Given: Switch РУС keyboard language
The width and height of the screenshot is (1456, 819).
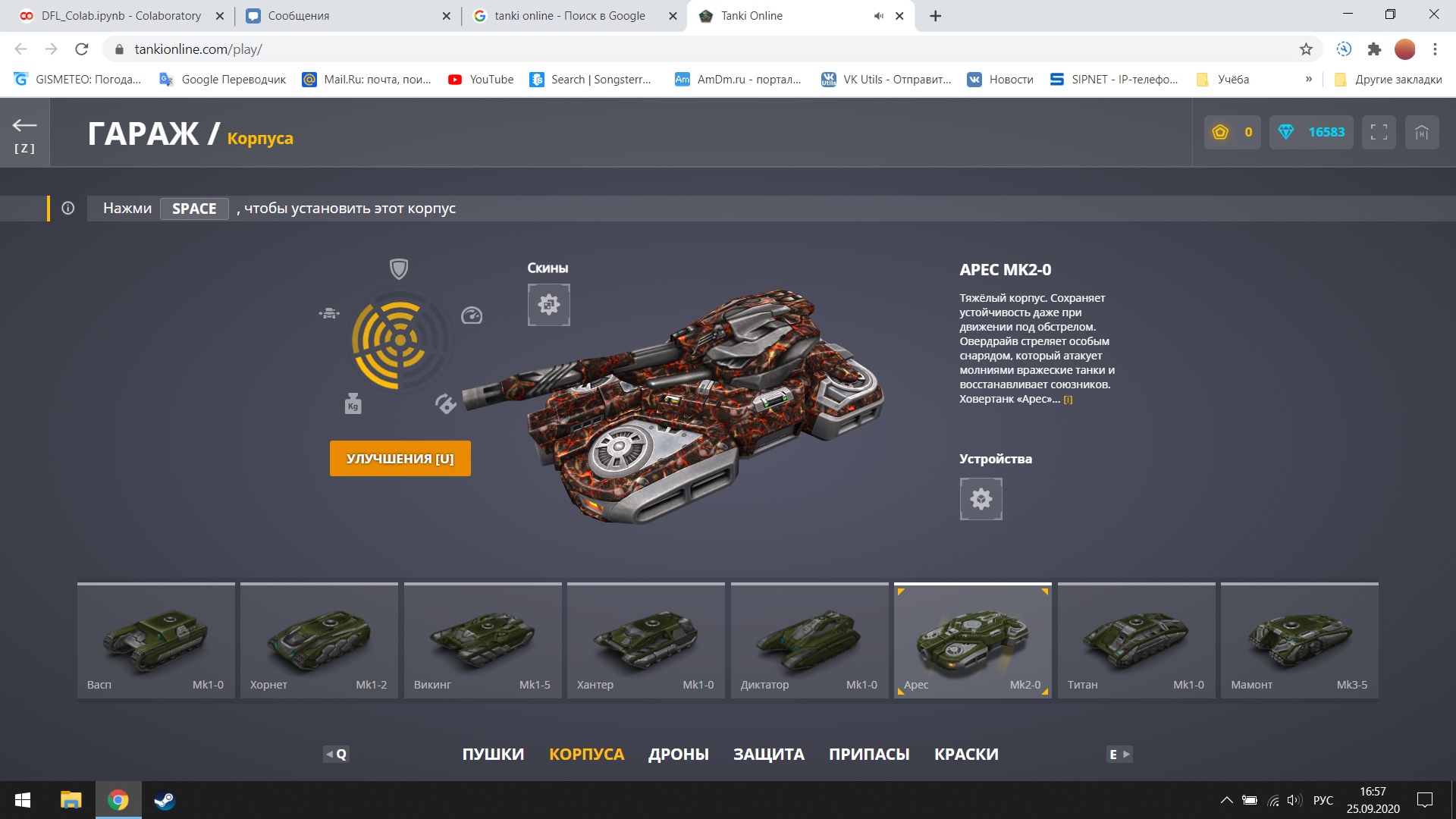Looking at the screenshot, I should tap(1323, 800).
